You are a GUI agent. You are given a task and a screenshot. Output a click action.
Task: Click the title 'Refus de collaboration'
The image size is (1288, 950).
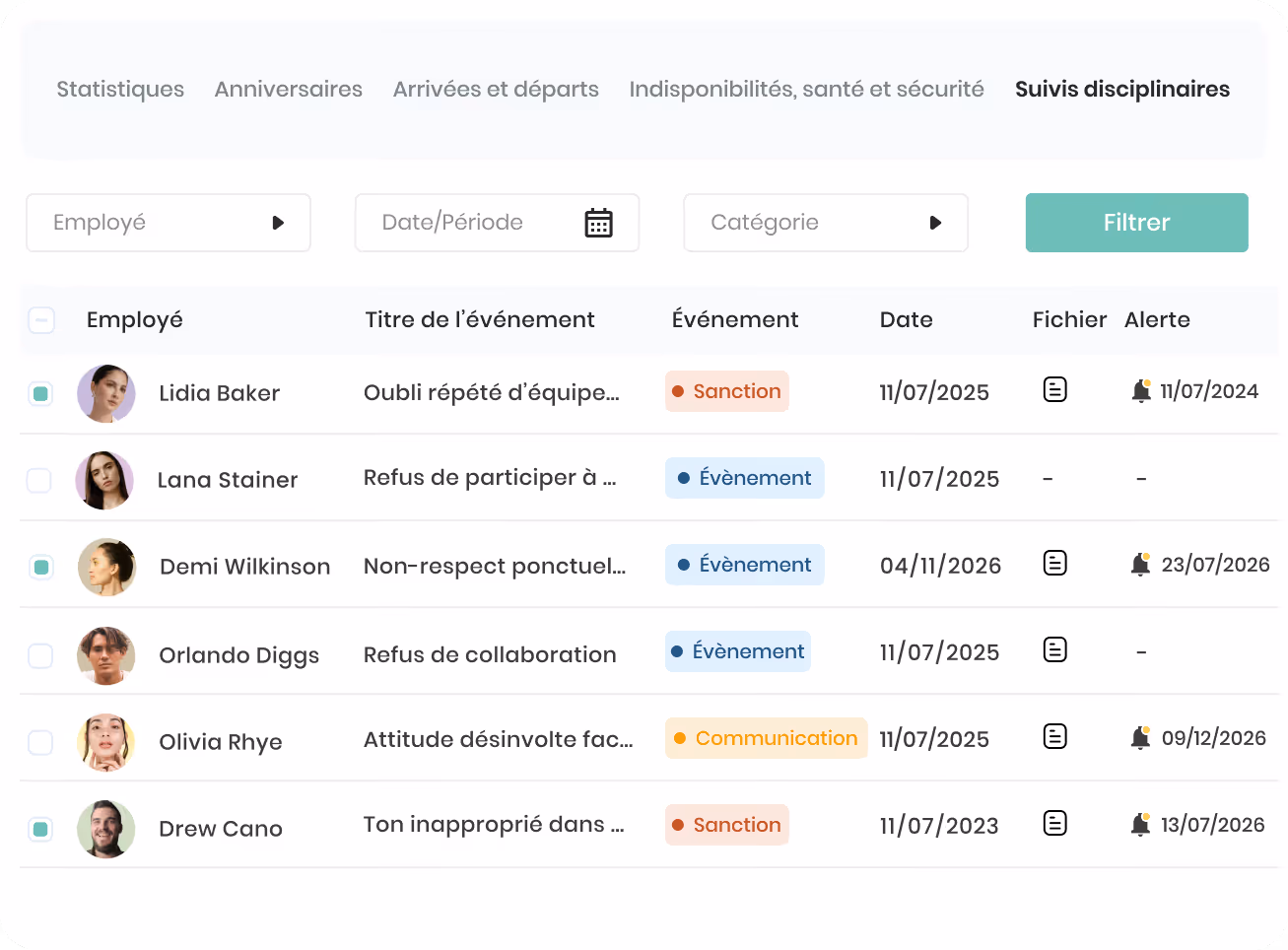pos(490,655)
